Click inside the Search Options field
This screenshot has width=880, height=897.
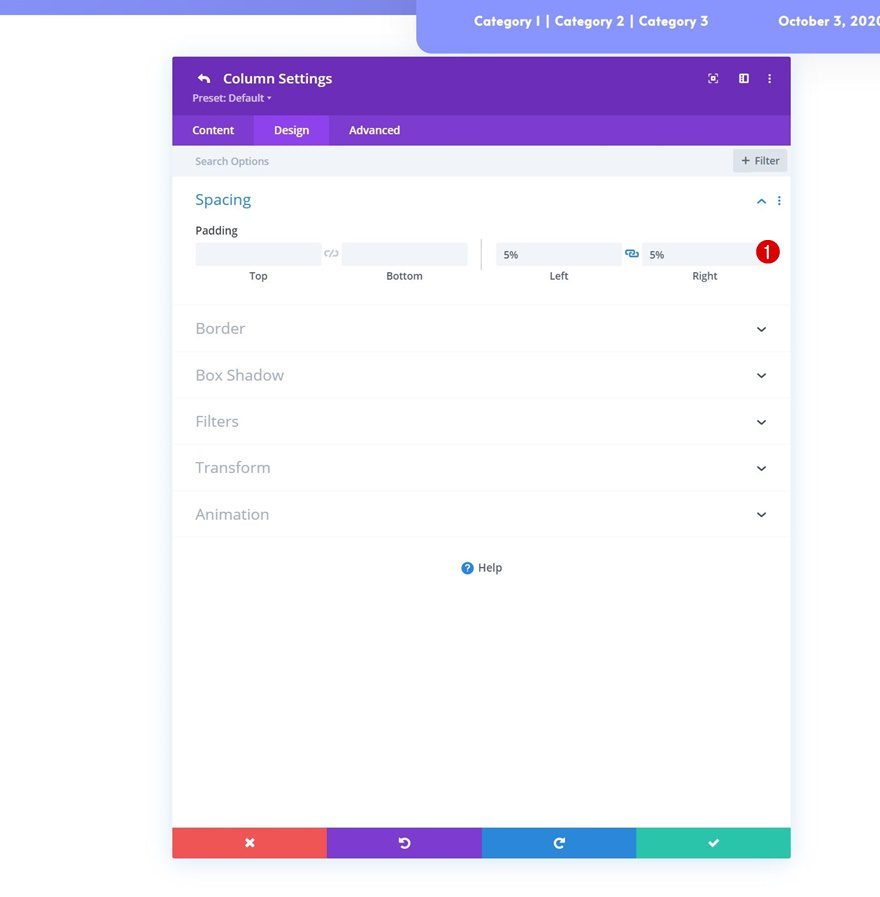click(x=300, y=160)
